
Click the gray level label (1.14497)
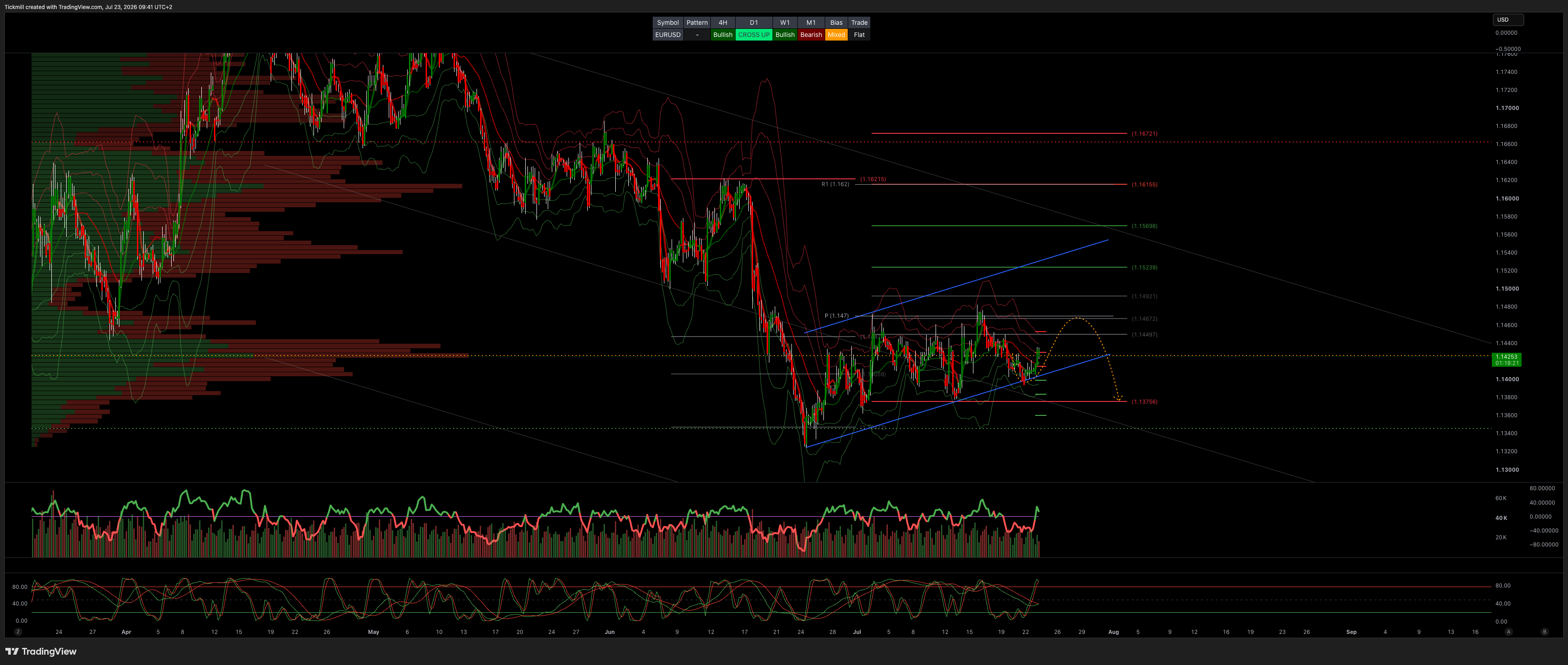(1144, 335)
